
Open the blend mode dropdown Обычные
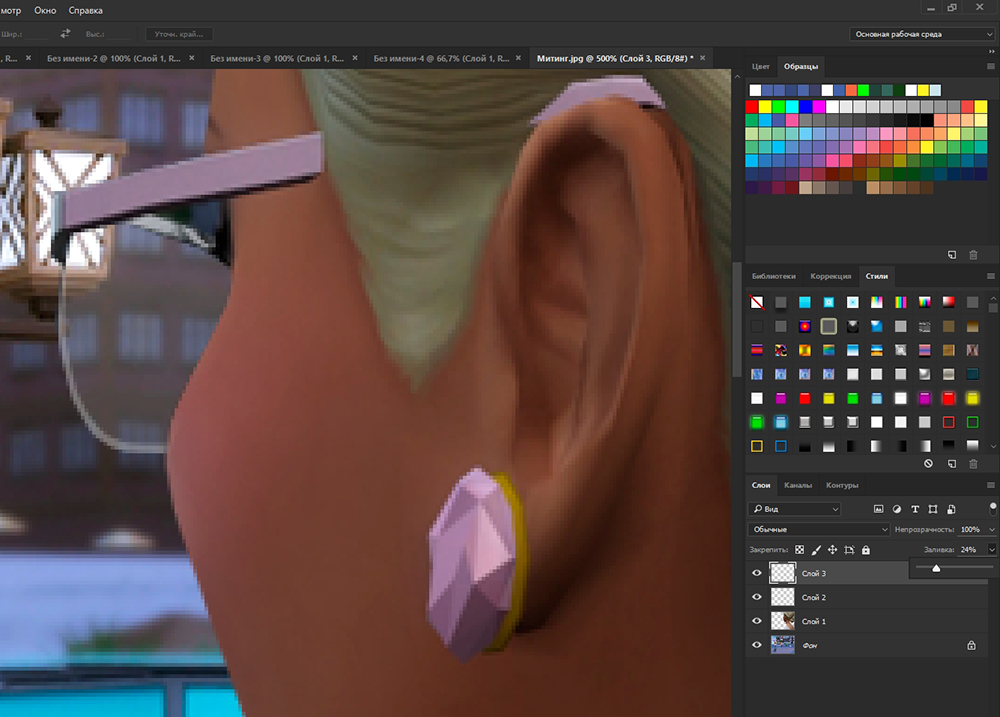click(818, 529)
